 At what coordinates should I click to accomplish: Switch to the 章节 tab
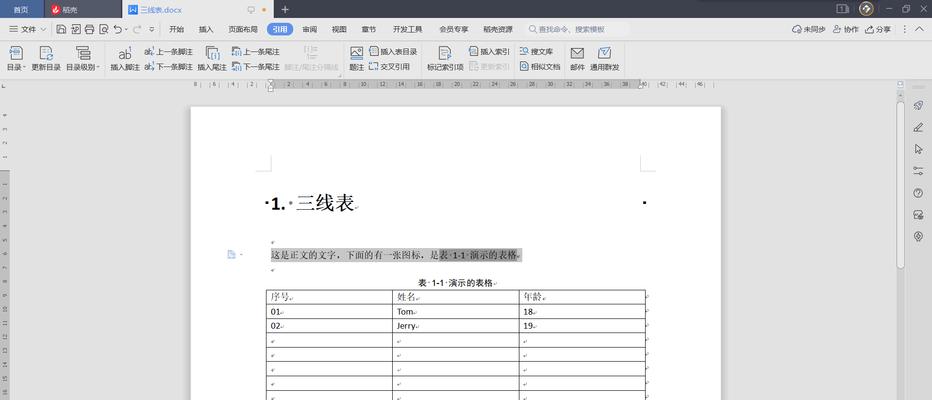369,29
